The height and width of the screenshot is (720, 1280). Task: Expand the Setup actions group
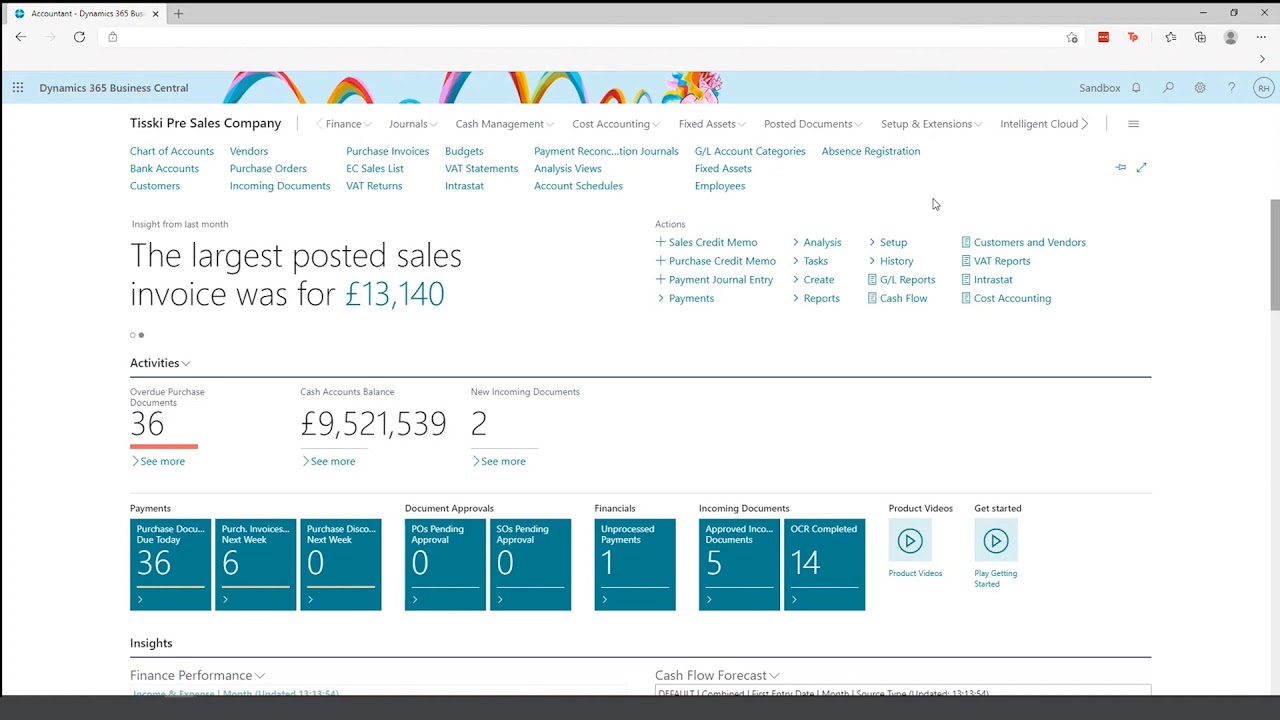pyautogui.click(x=888, y=242)
